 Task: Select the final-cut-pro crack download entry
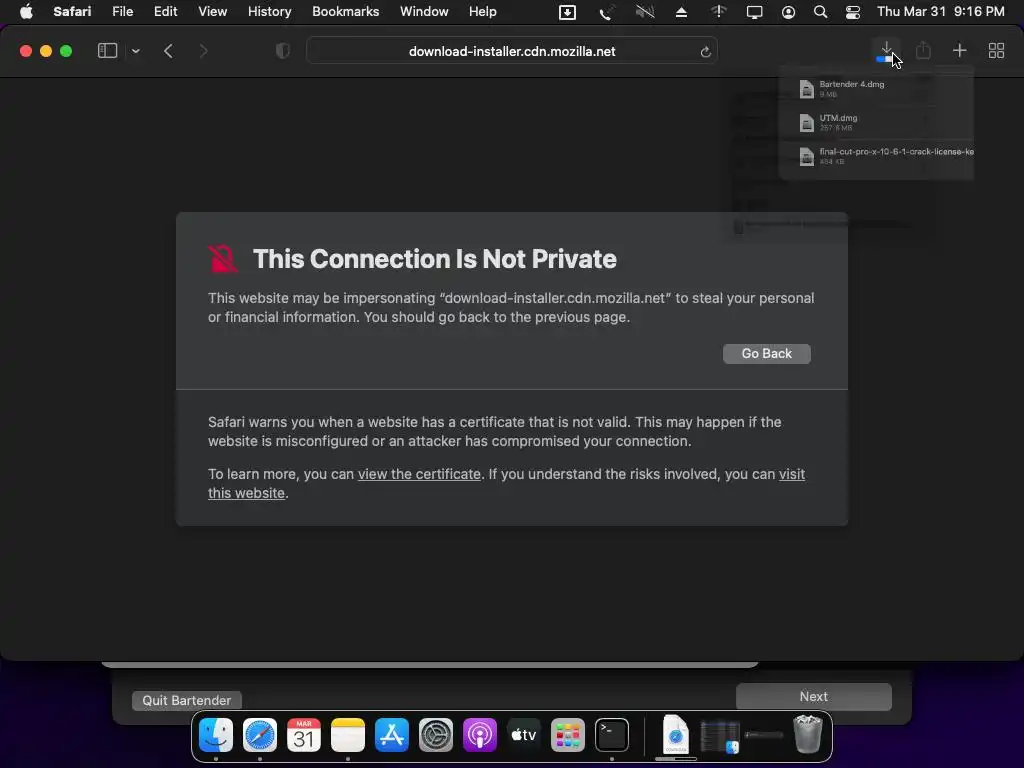point(875,156)
